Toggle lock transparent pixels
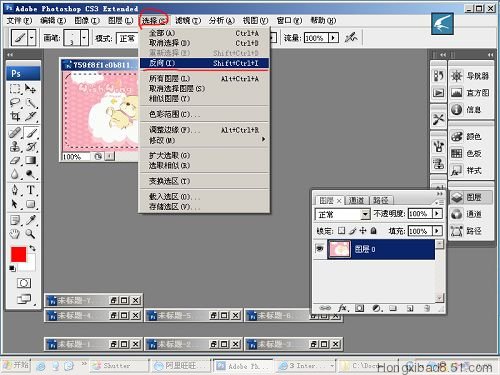This screenshot has height=375, width=500. [341, 231]
